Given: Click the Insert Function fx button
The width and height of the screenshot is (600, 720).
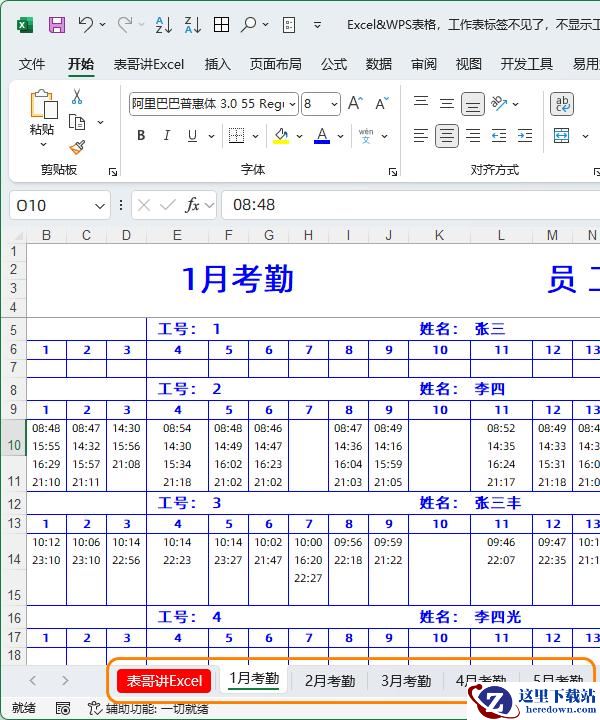Looking at the screenshot, I should click(x=192, y=205).
